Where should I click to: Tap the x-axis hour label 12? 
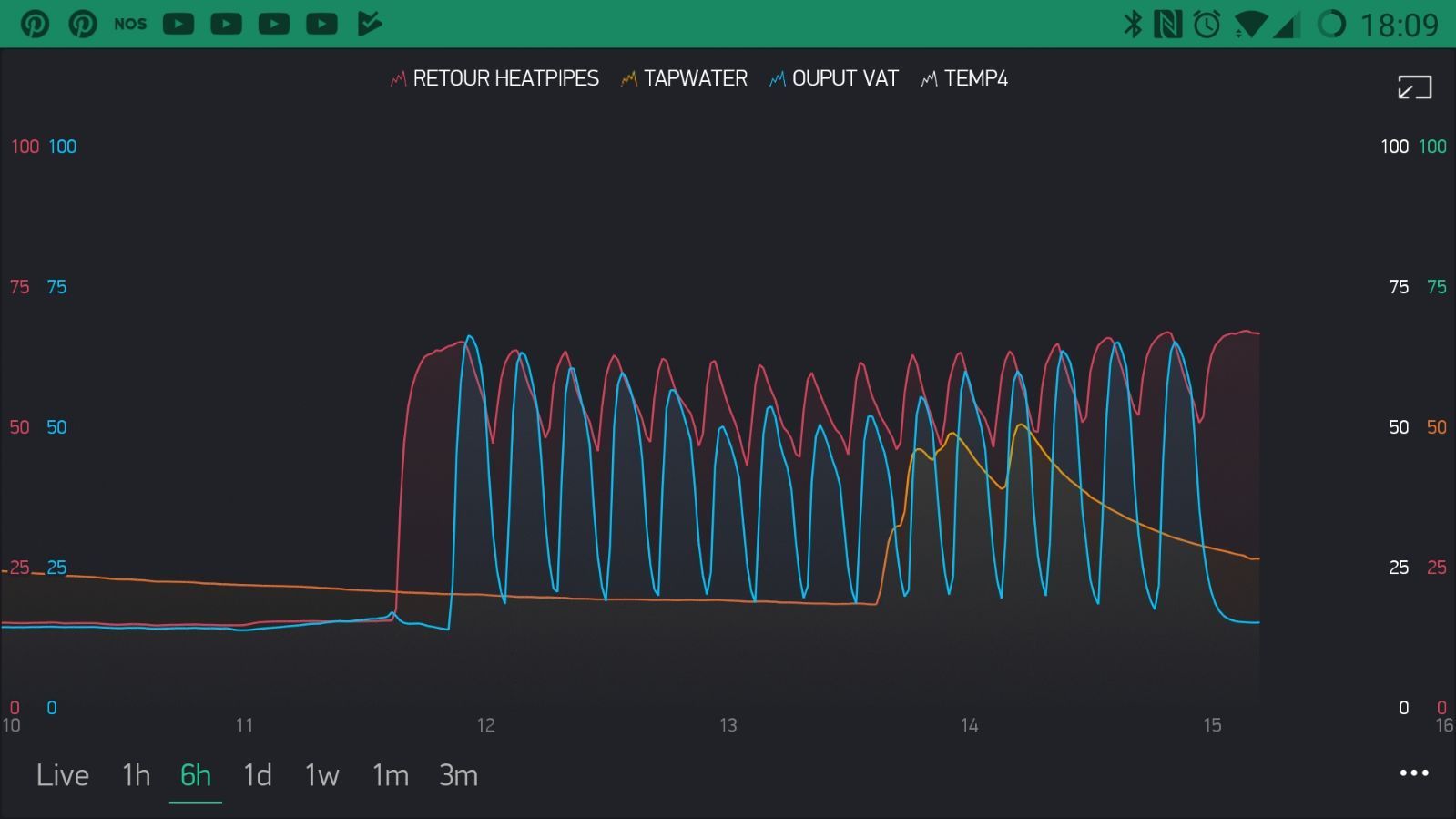486,725
